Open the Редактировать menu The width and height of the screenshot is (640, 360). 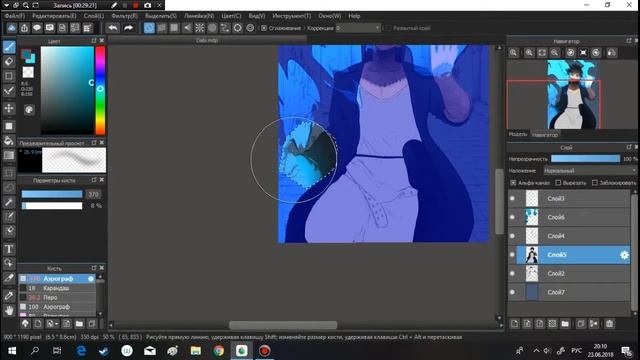54,16
